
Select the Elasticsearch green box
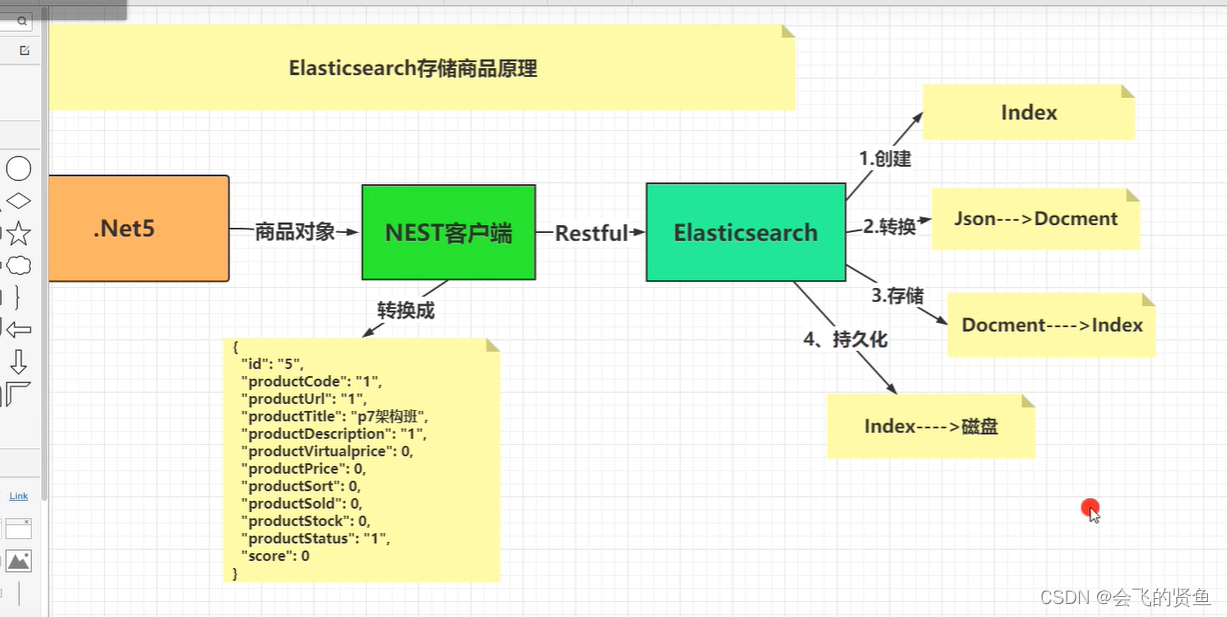(746, 232)
